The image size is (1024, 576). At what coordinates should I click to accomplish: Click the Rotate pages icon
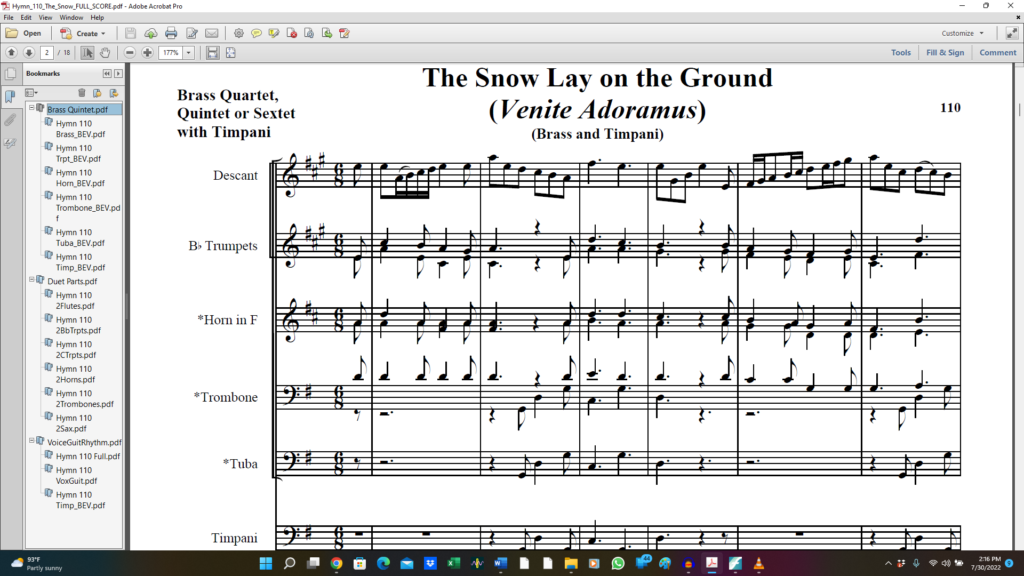tap(309, 33)
